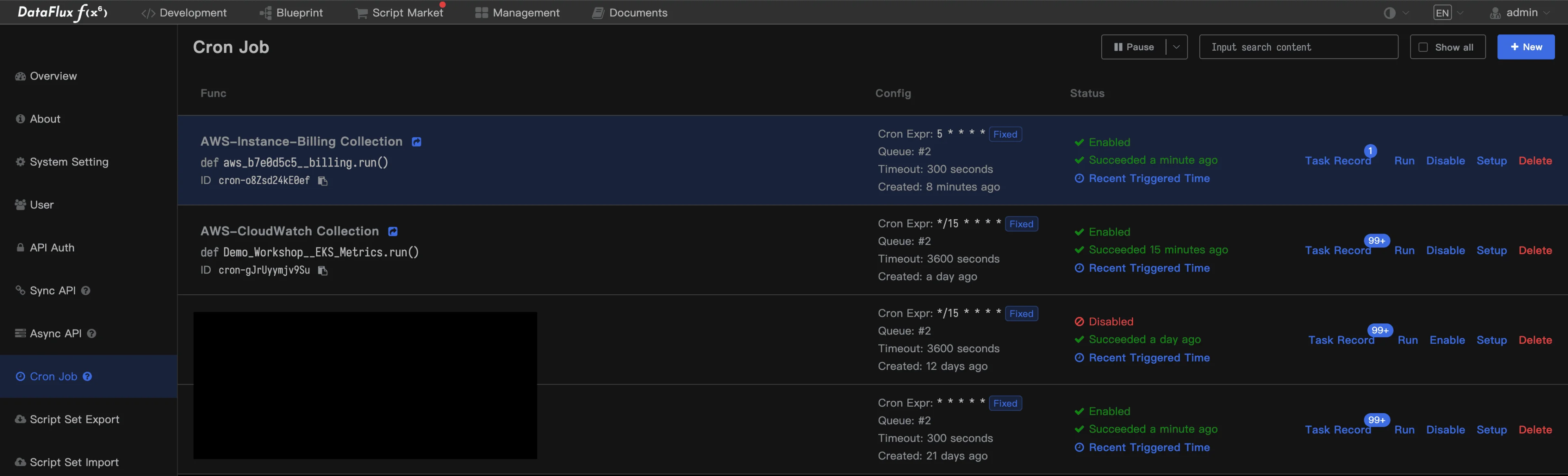1568x476 pixels.
Task: Click the Cron Job help icon
Action: click(x=88, y=376)
